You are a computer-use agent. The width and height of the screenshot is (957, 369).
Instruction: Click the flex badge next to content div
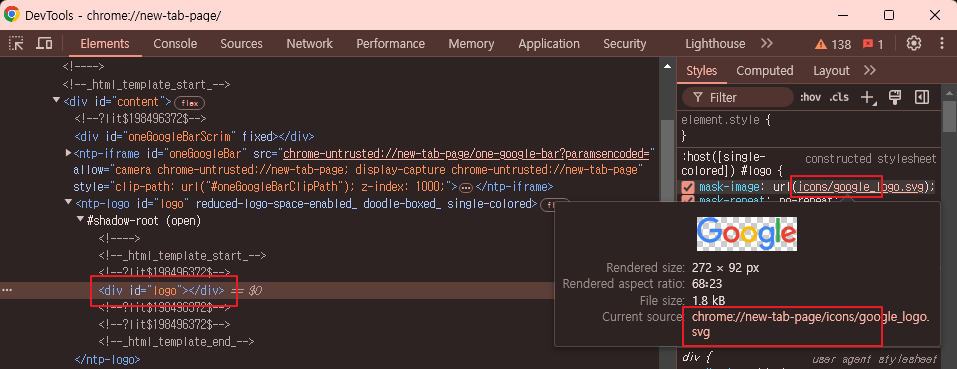coord(190,102)
